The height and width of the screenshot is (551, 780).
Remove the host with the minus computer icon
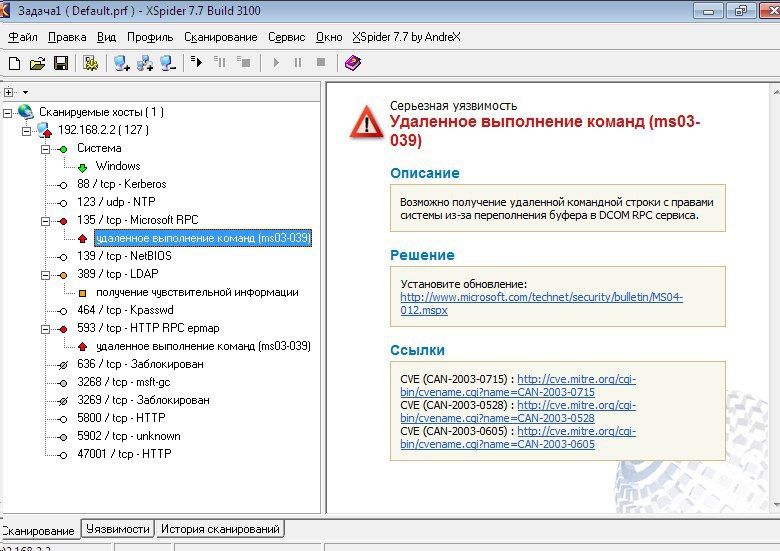tap(168, 63)
